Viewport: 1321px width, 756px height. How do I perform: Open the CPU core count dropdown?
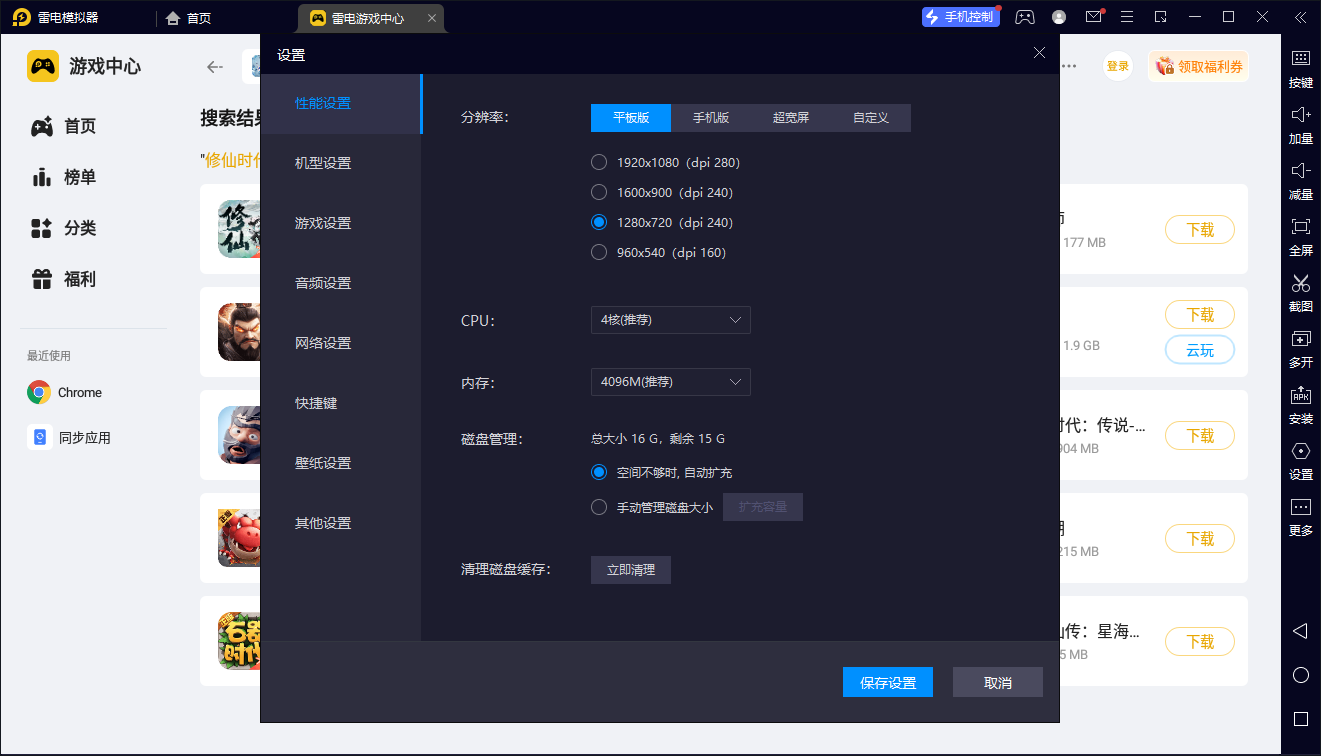(670, 320)
